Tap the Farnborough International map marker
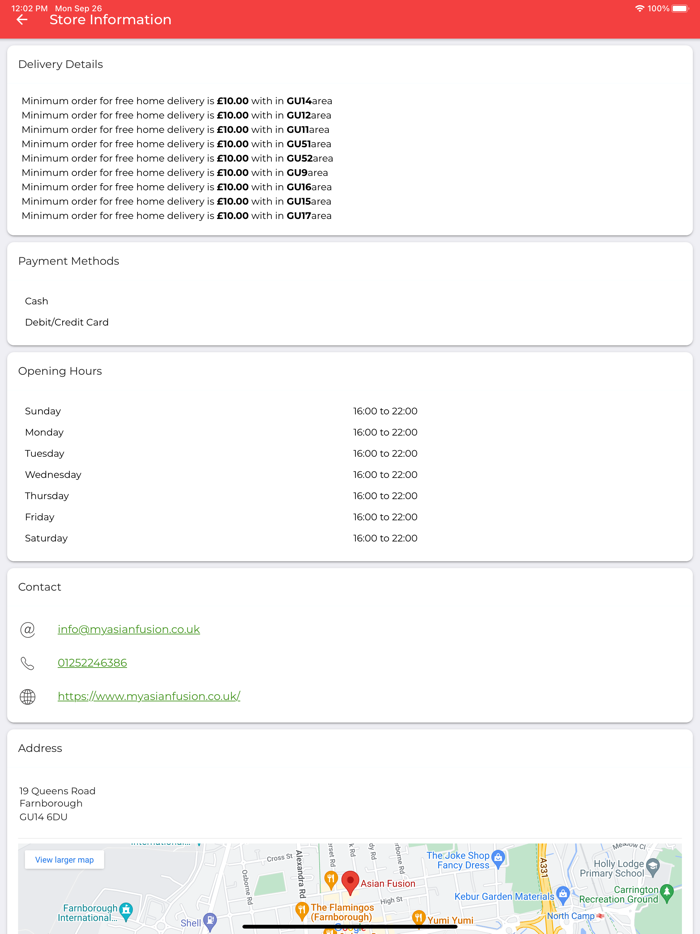This screenshot has width=700, height=934. (x=126, y=911)
